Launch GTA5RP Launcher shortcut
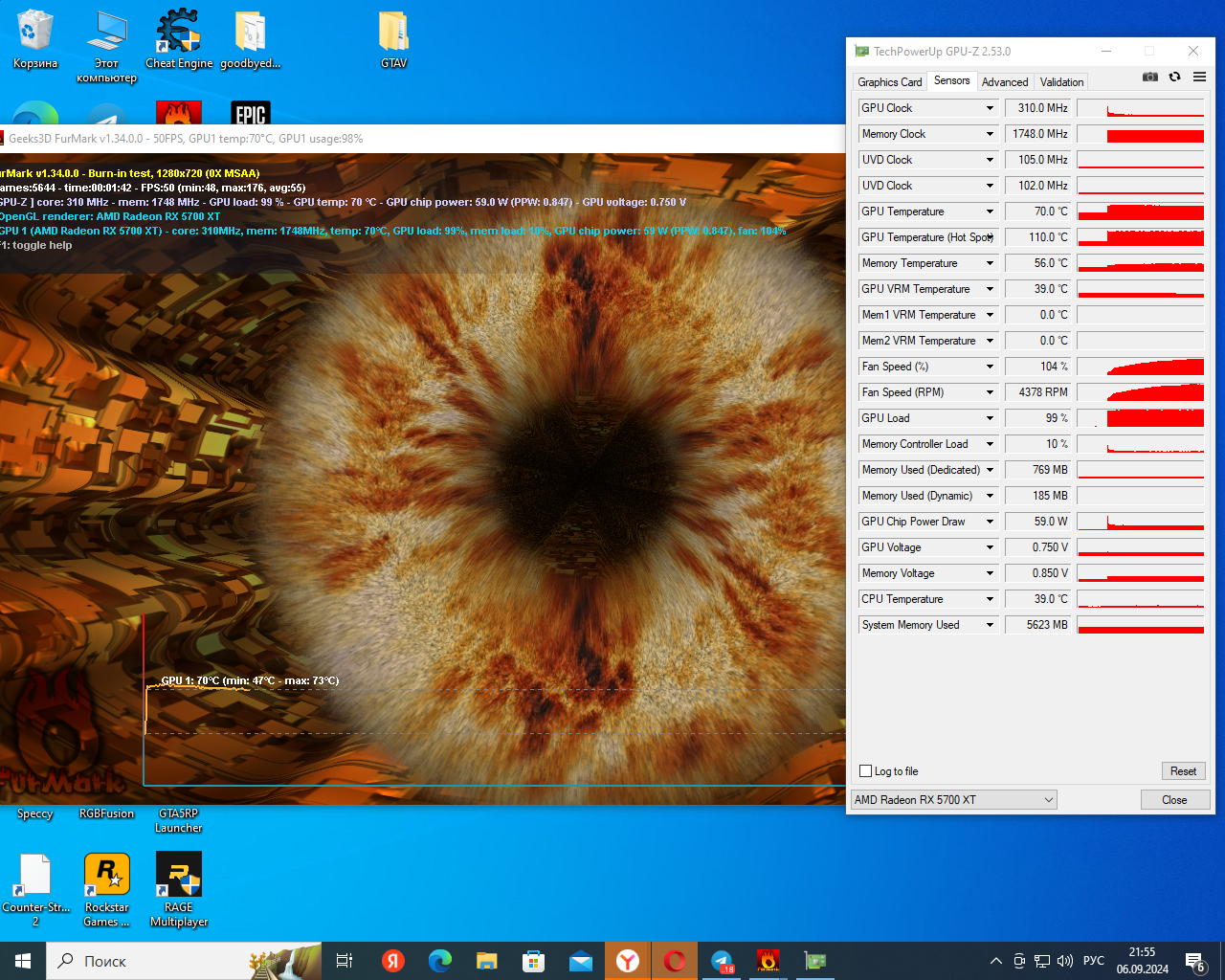Image resolution: width=1225 pixels, height=980 pixels. [179, 820]
